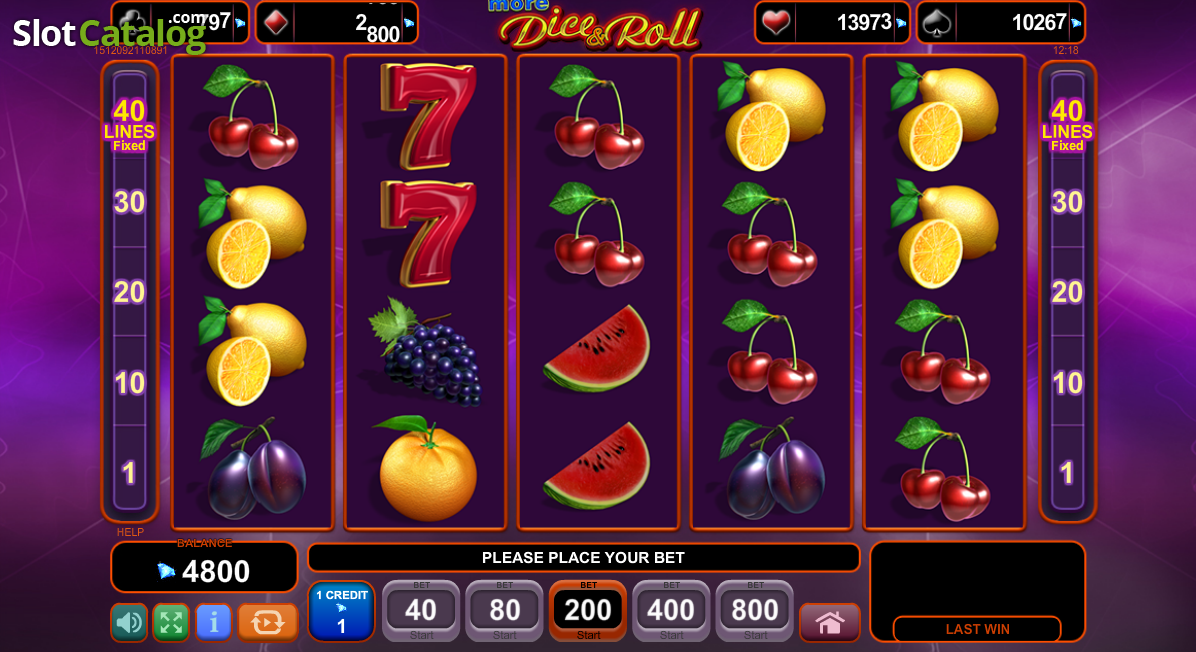
Task: Click the clubs jackpot icon
Action: (x=133, y=21)
